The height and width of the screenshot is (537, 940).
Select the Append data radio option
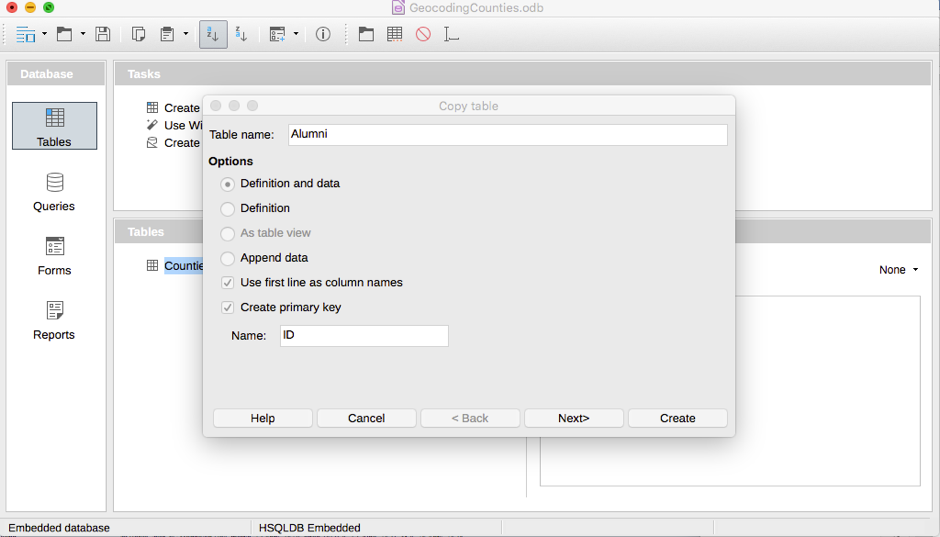[228, 258]
